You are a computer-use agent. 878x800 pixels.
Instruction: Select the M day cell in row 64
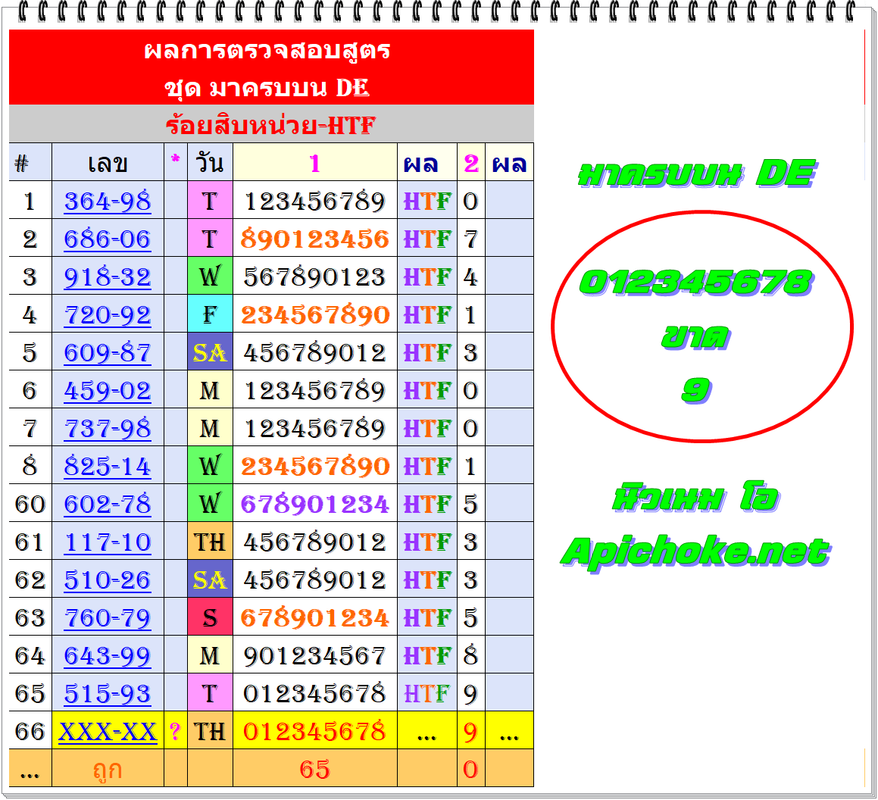click(209, 656)
